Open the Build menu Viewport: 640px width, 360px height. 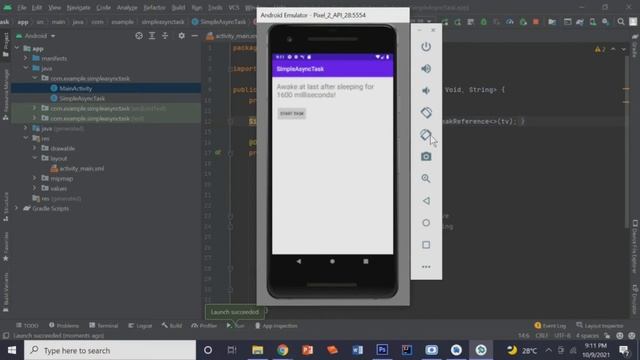coord(178,7)
